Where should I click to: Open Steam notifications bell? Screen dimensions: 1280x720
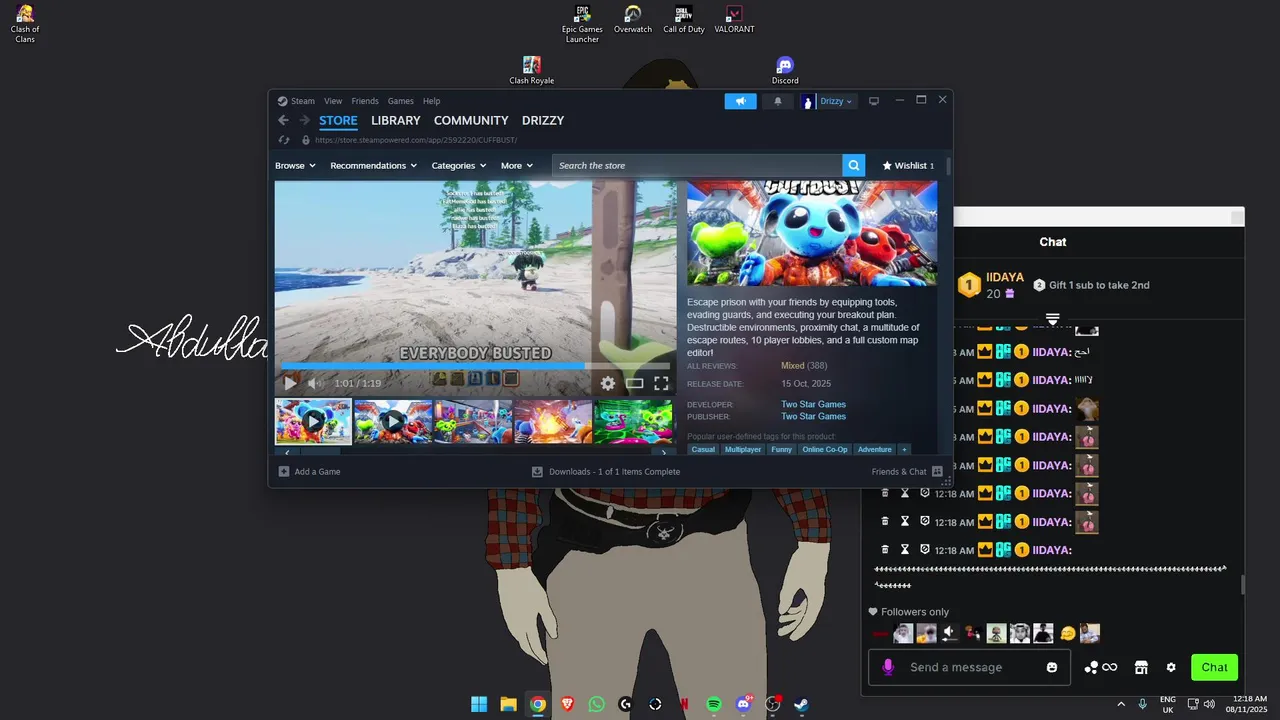(x=778, y=101)
